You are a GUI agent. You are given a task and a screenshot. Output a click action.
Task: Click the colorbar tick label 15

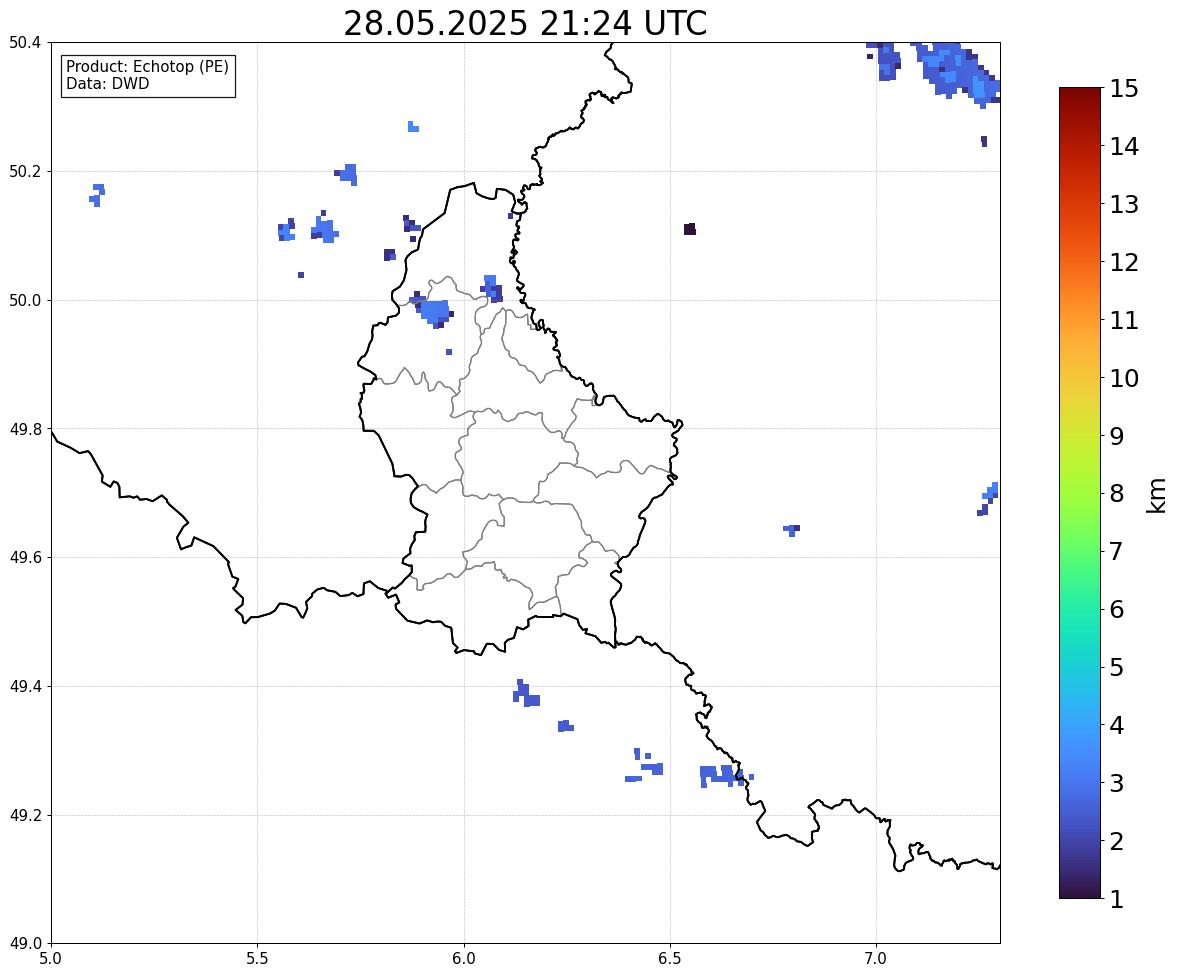coord(1124,89)
